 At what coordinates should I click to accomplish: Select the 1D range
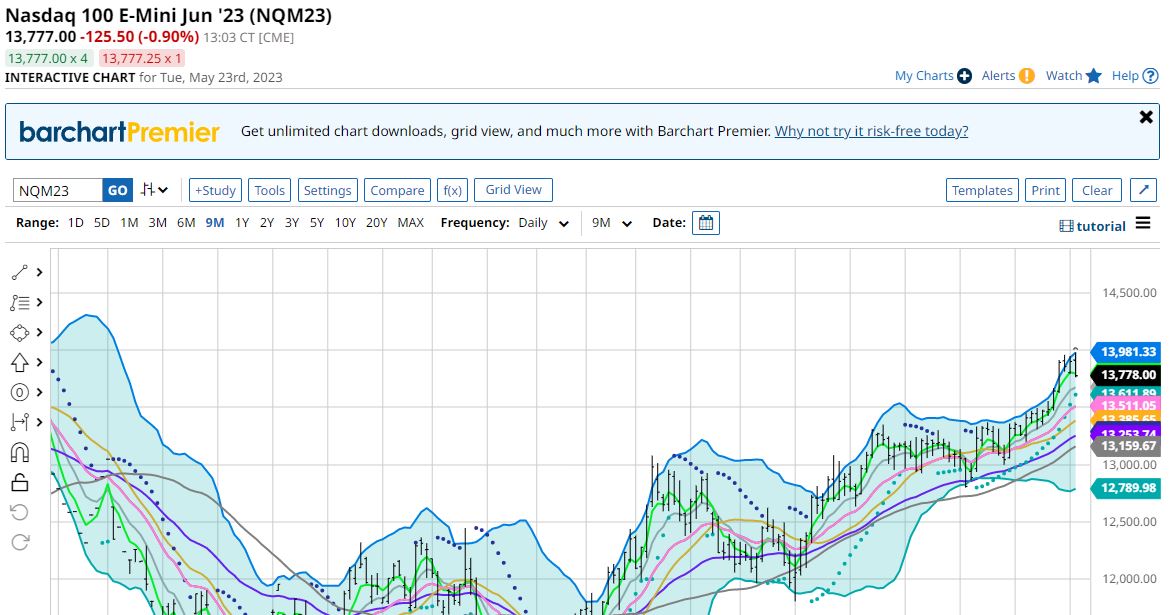(x=75, y=222)
